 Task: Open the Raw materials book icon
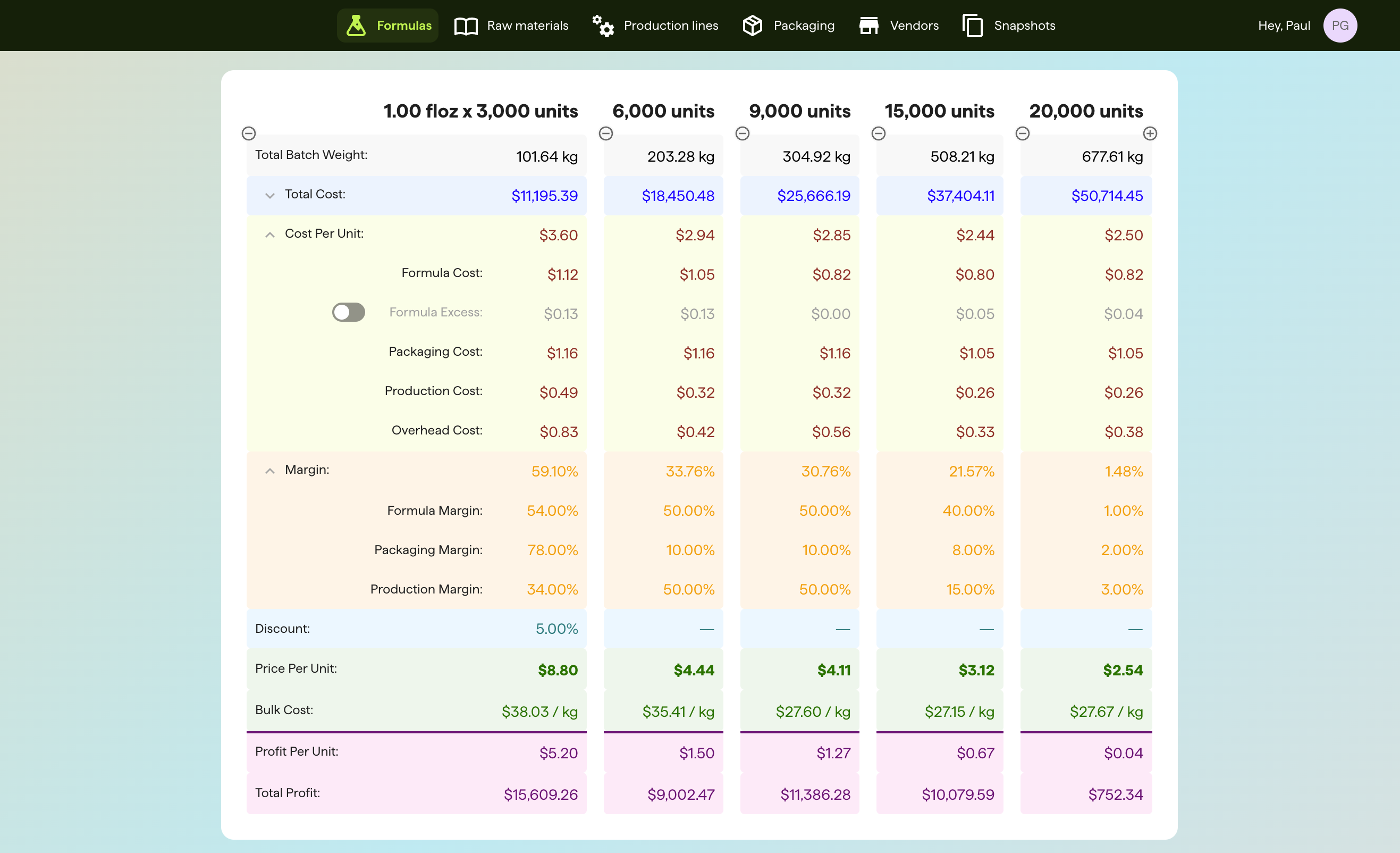466,25
